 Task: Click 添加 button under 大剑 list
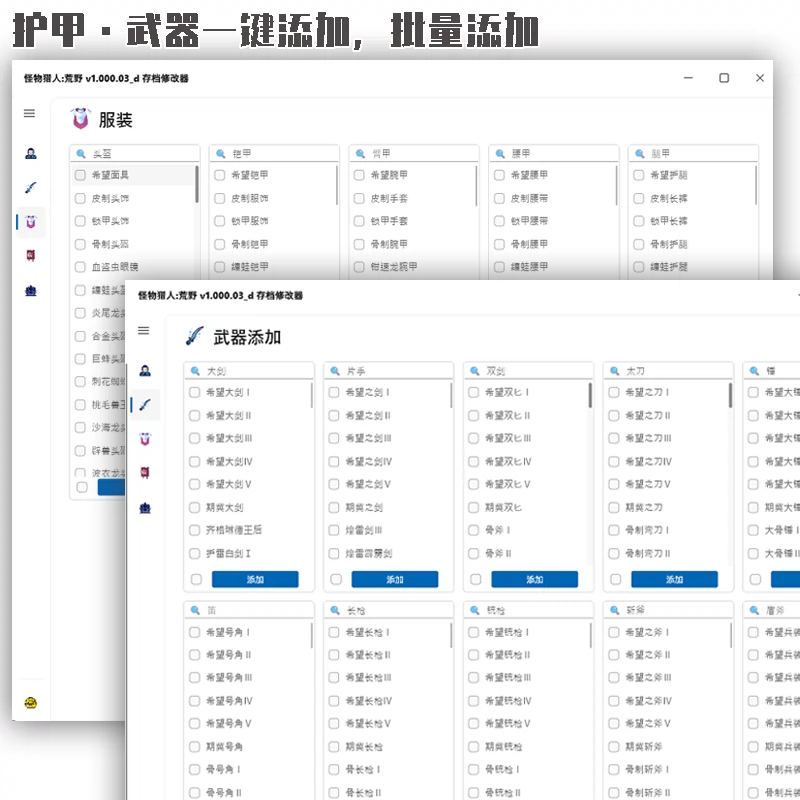pyautogui.click(x=255, y=580)
